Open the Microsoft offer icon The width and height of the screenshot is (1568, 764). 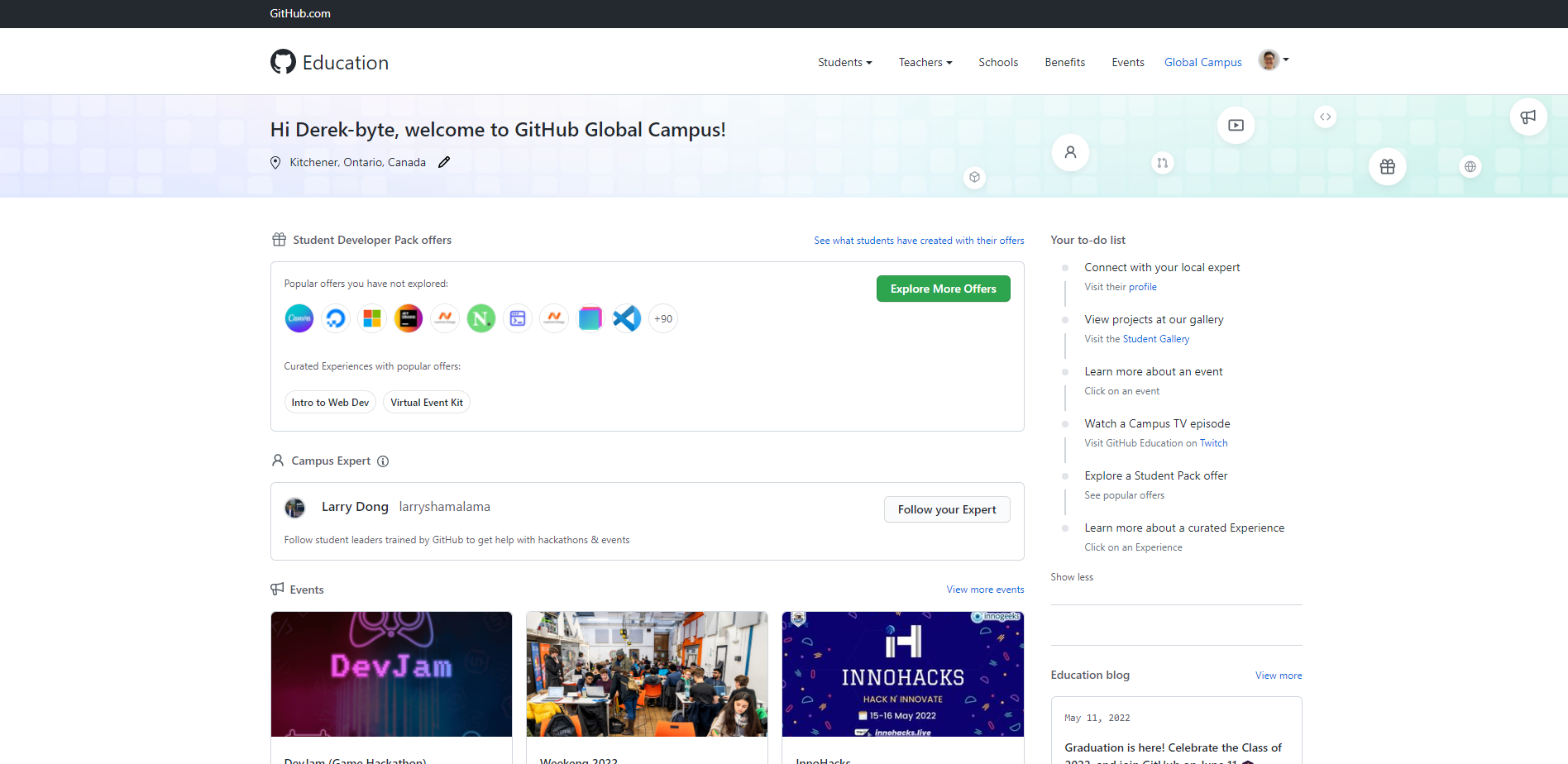coord(372,318)
